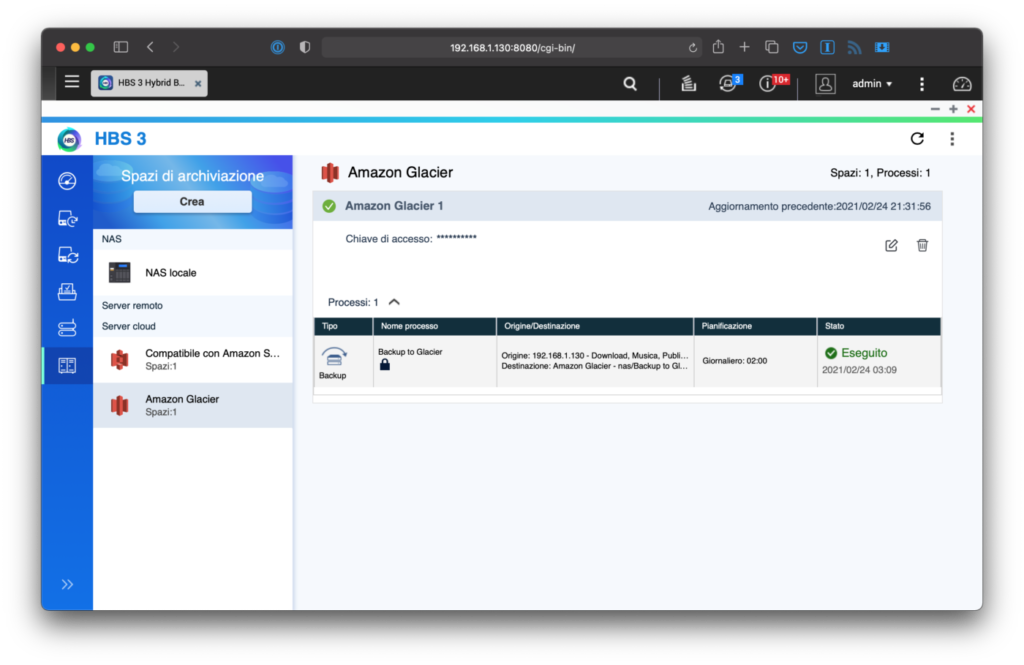Open the HBS 3 more options menu
Viewport: 1024px width, 665px height.
(x=952, y=139)
